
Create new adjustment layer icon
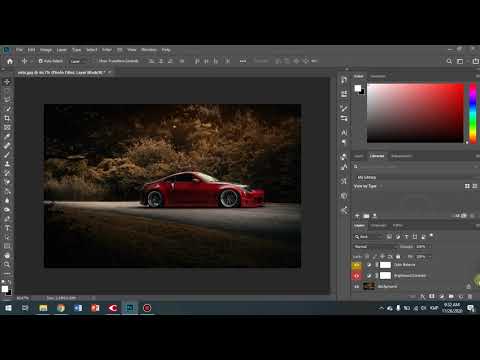click(442, 296)
